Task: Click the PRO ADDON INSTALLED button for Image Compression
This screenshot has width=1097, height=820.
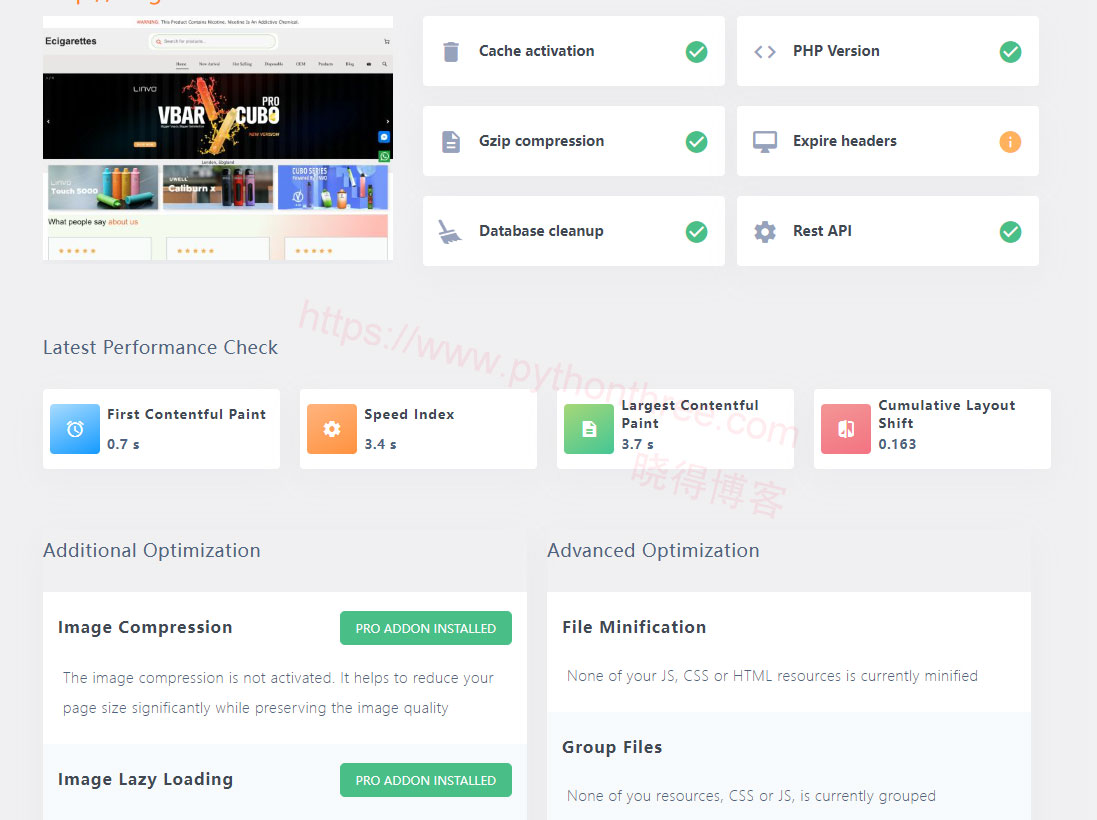Action: [x=426, y=628]
